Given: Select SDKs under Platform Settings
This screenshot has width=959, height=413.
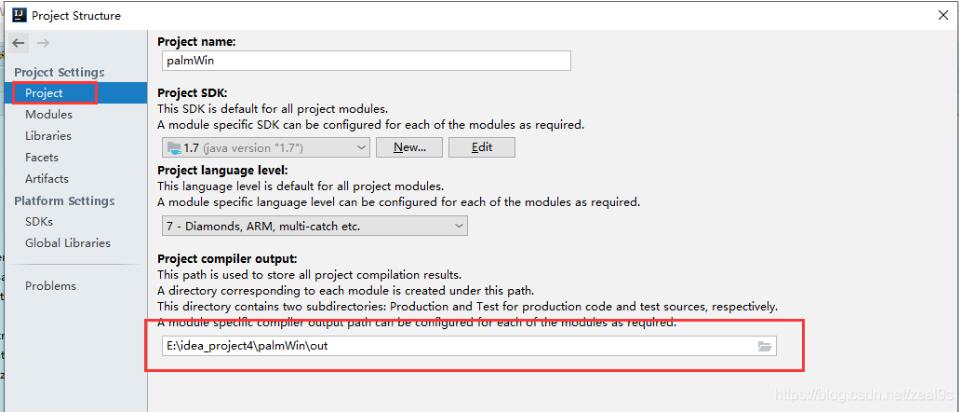Looking at the screenshot, I should click(39, 221).
